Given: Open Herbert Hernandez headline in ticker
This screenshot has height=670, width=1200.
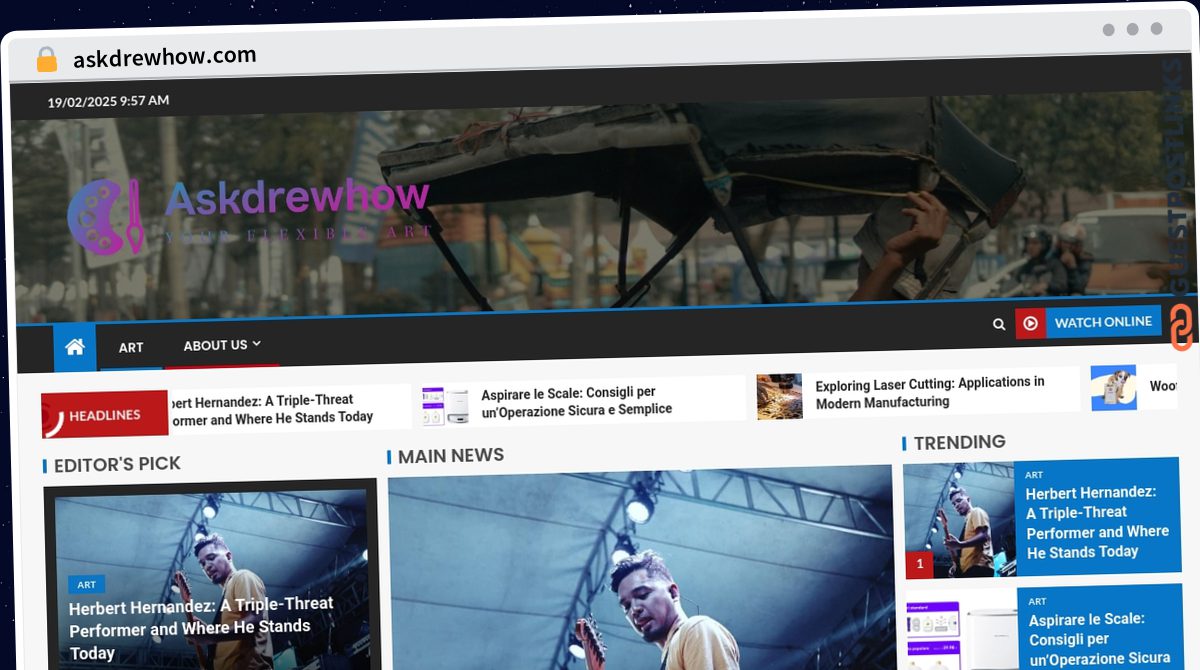Looking at the screenshot, I should tap(271, 409).
